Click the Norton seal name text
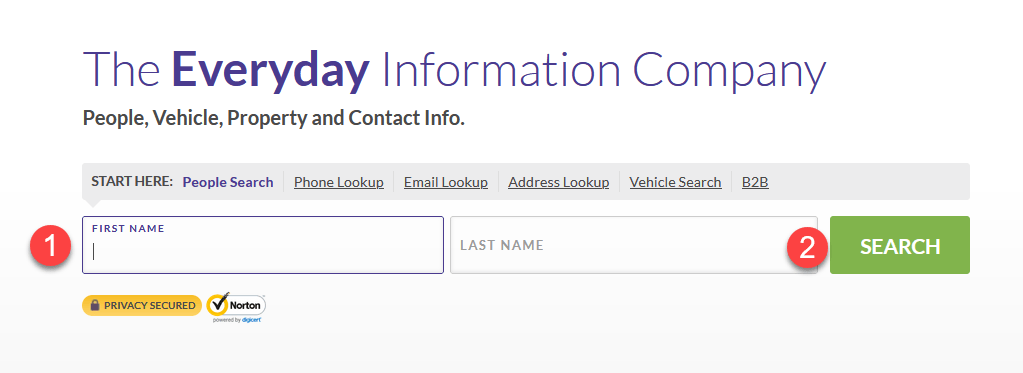 245,305
